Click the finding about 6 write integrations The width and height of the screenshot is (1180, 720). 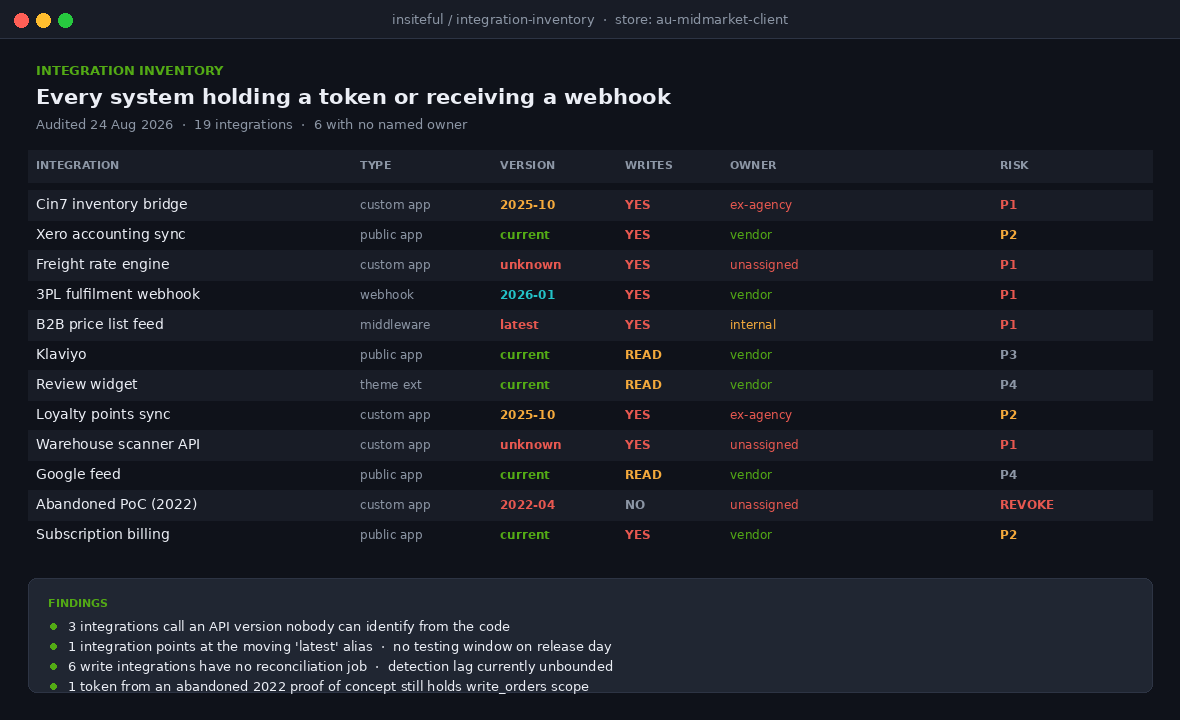pos(340,667)
